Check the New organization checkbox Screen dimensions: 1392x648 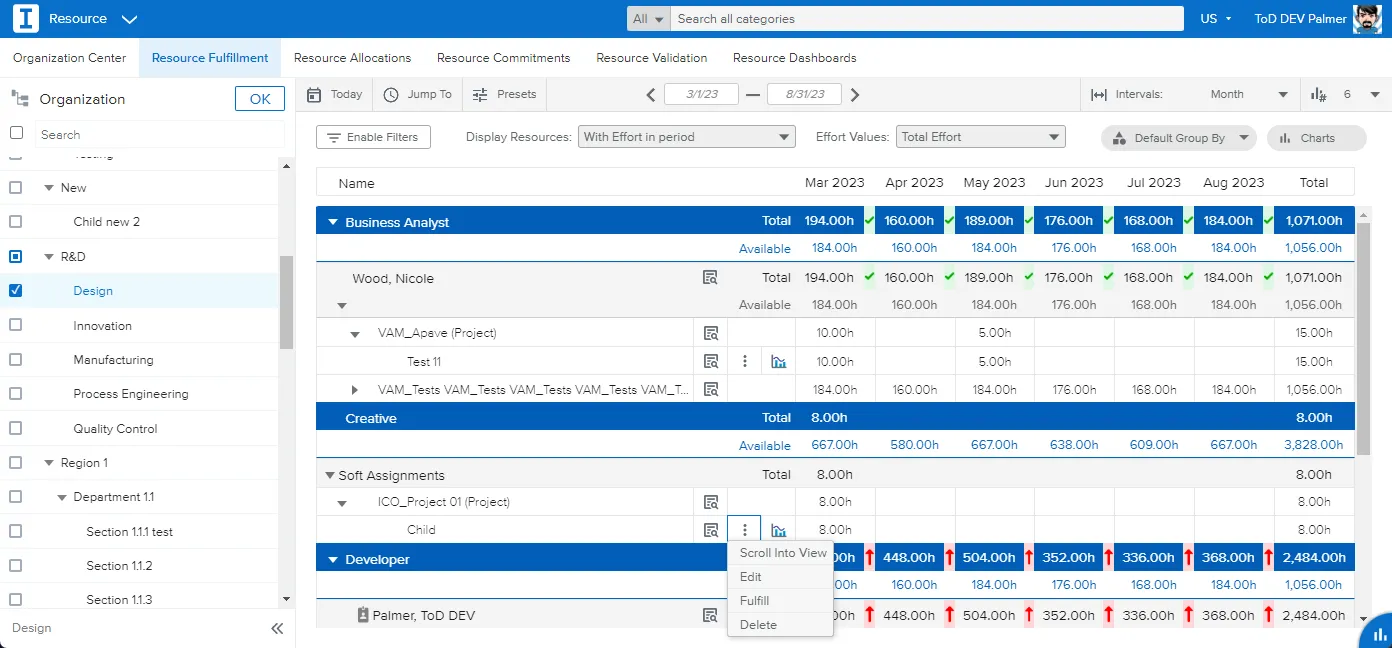(x=16, y=188)
